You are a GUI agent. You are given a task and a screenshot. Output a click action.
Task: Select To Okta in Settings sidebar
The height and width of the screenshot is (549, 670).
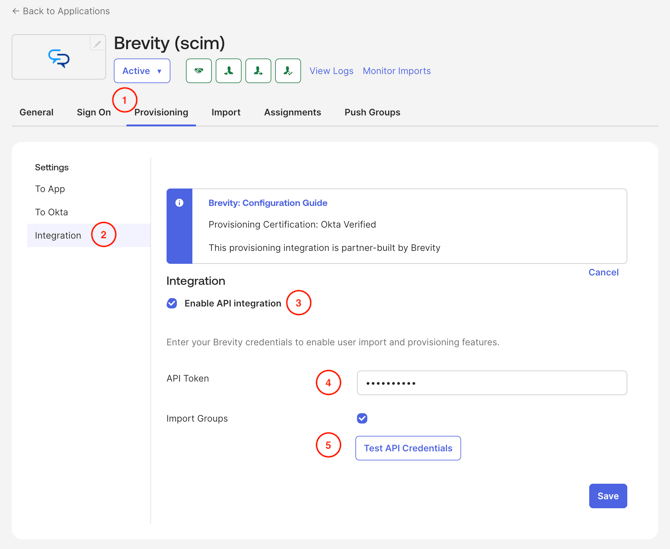[x=52, y=212]
